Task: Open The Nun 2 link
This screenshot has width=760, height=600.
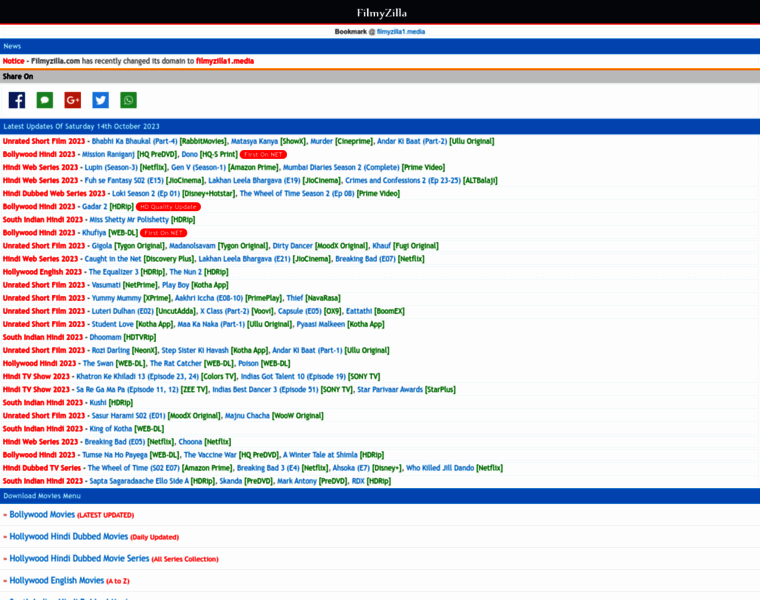Action: (186, 272)
